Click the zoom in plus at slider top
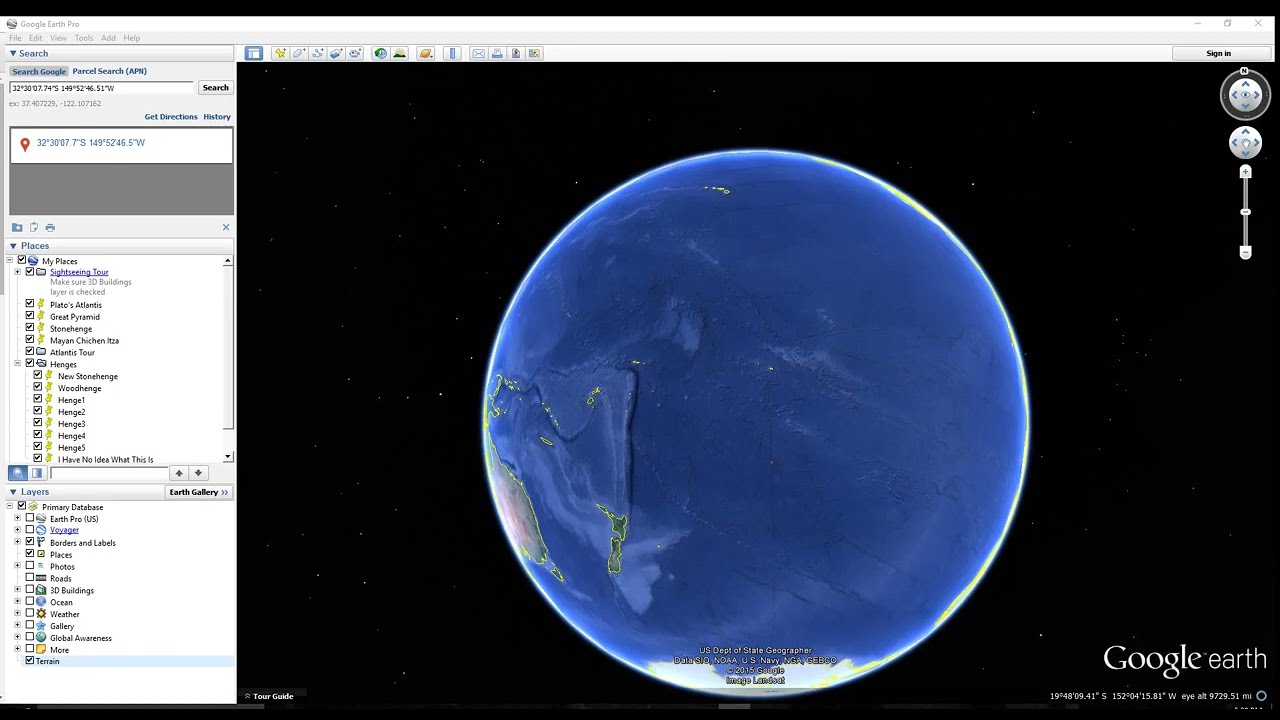The image size is (1280, 720). point(1245,172)
